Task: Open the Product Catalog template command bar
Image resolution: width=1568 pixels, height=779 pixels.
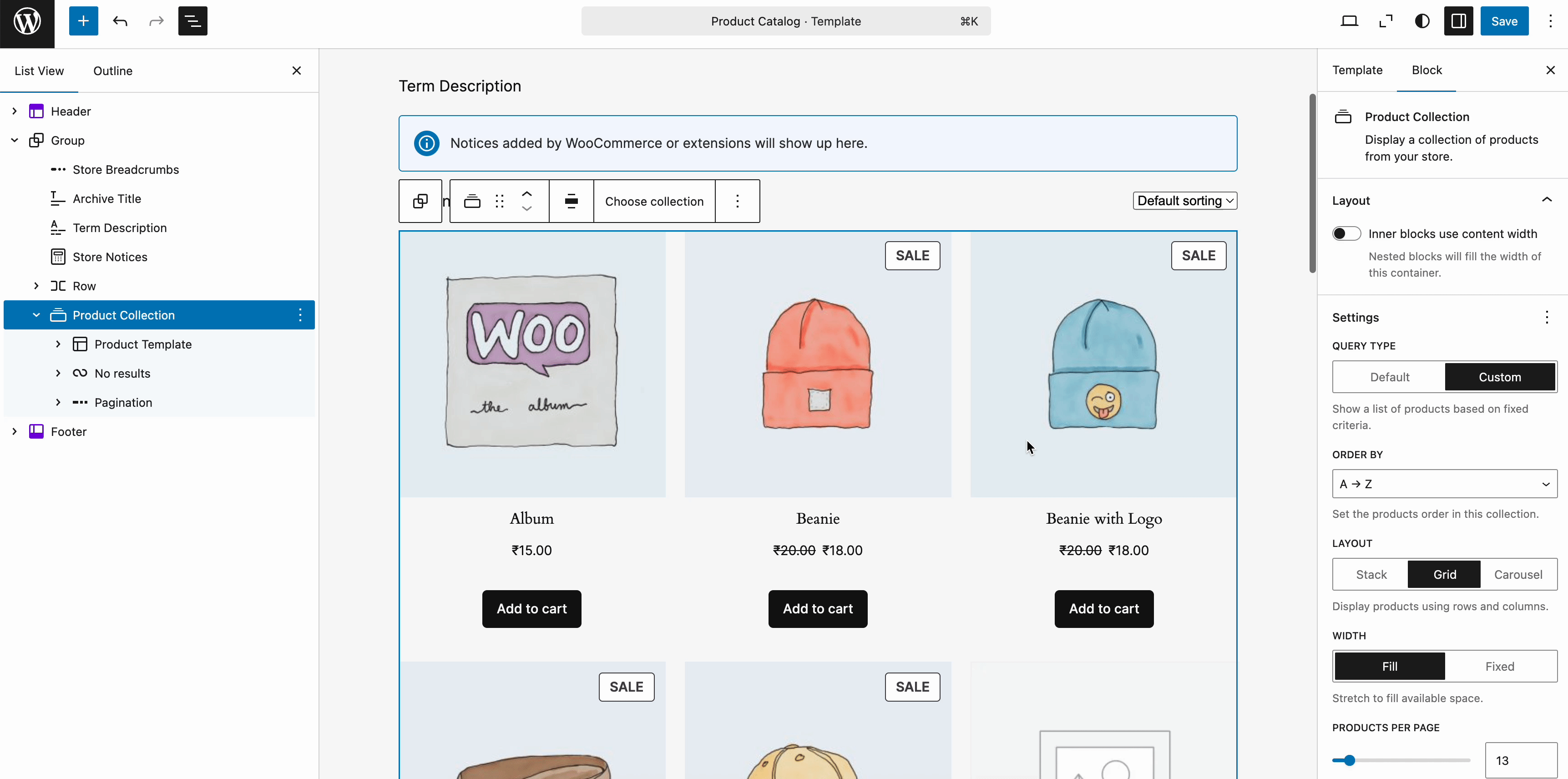Action: click(x=786, y=21)
